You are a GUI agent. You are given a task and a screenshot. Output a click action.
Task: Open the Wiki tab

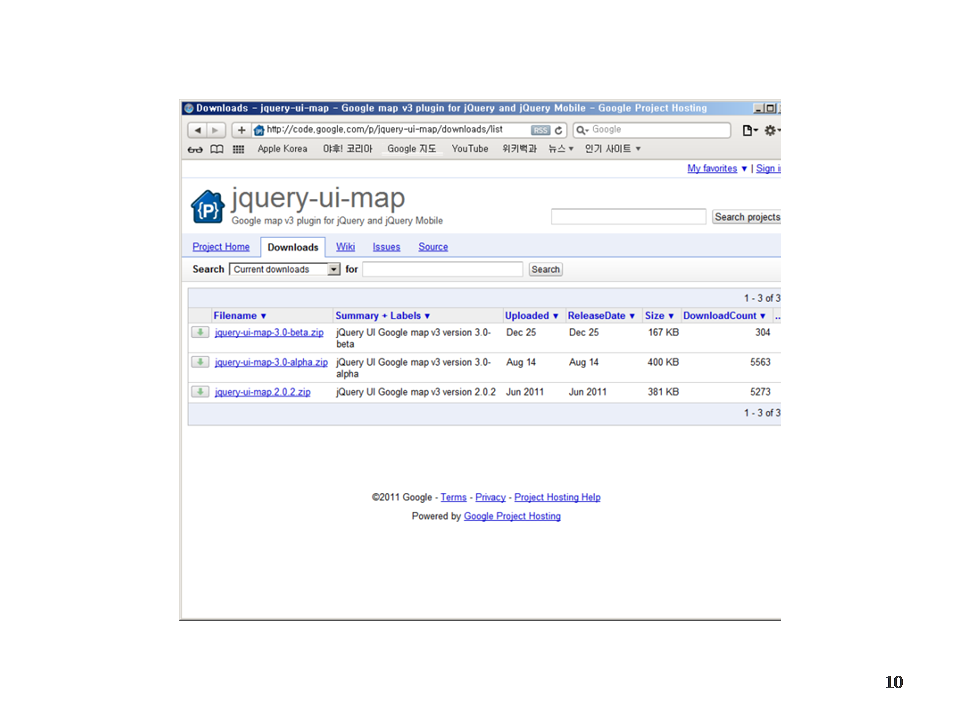click(345, 247)
